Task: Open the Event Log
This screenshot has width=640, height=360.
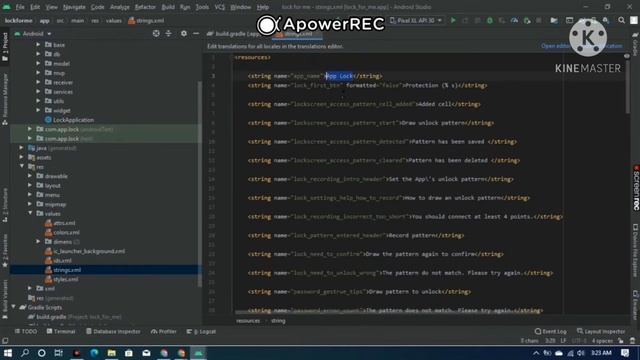Action: click(x=550, y=331)
